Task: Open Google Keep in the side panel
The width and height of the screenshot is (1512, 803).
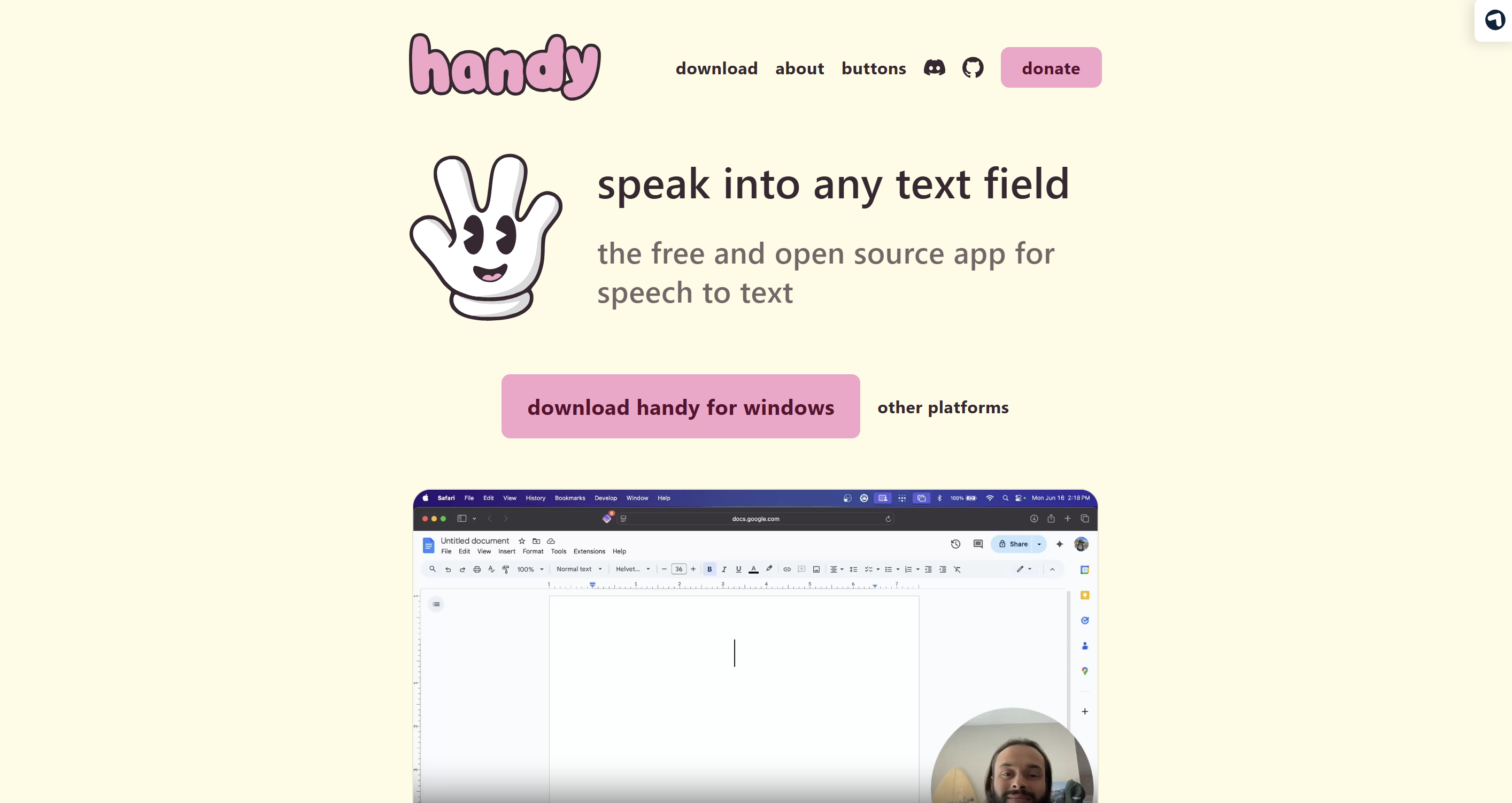Action: (x=1085, y=595)
